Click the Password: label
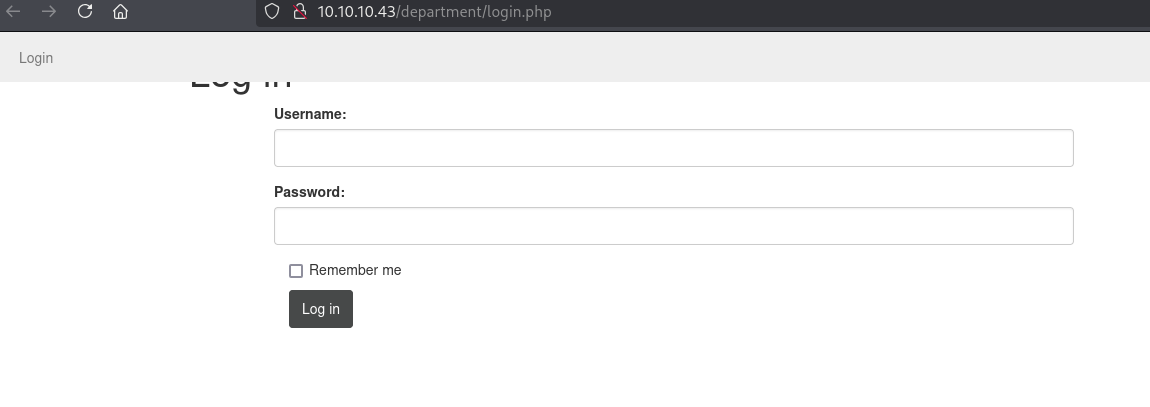This screenshot has width=1150, height=407. [309, 192]
